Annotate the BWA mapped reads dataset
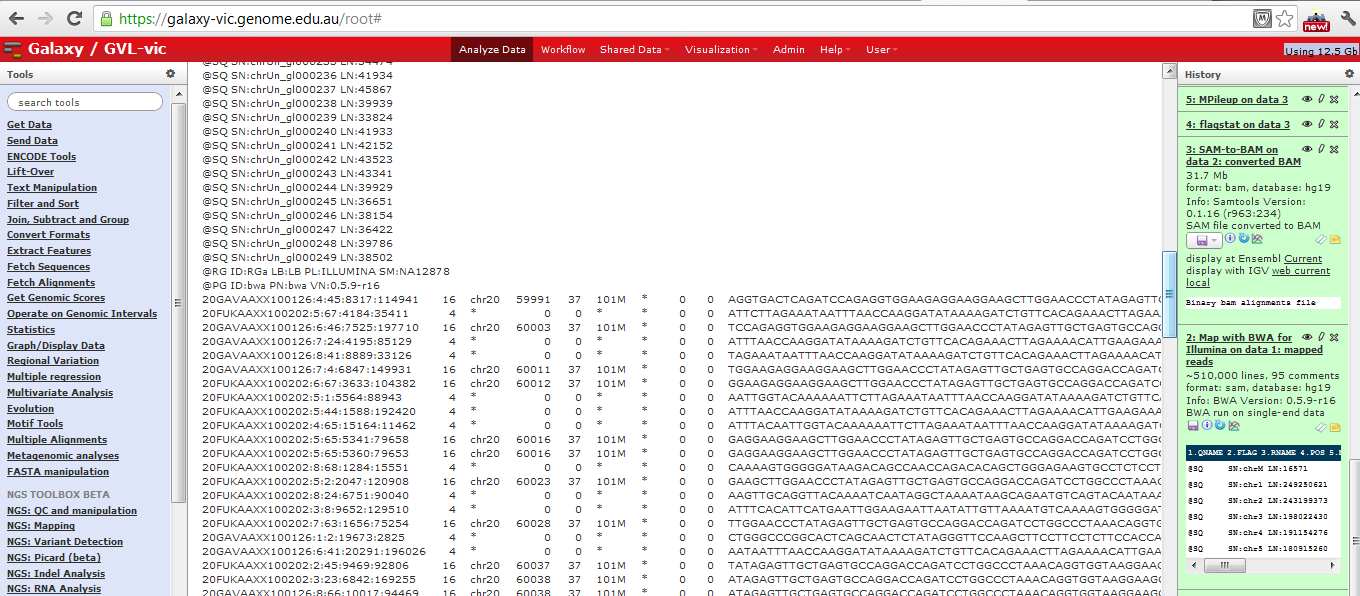1360x596 pixels. (x=1335, y=425)
